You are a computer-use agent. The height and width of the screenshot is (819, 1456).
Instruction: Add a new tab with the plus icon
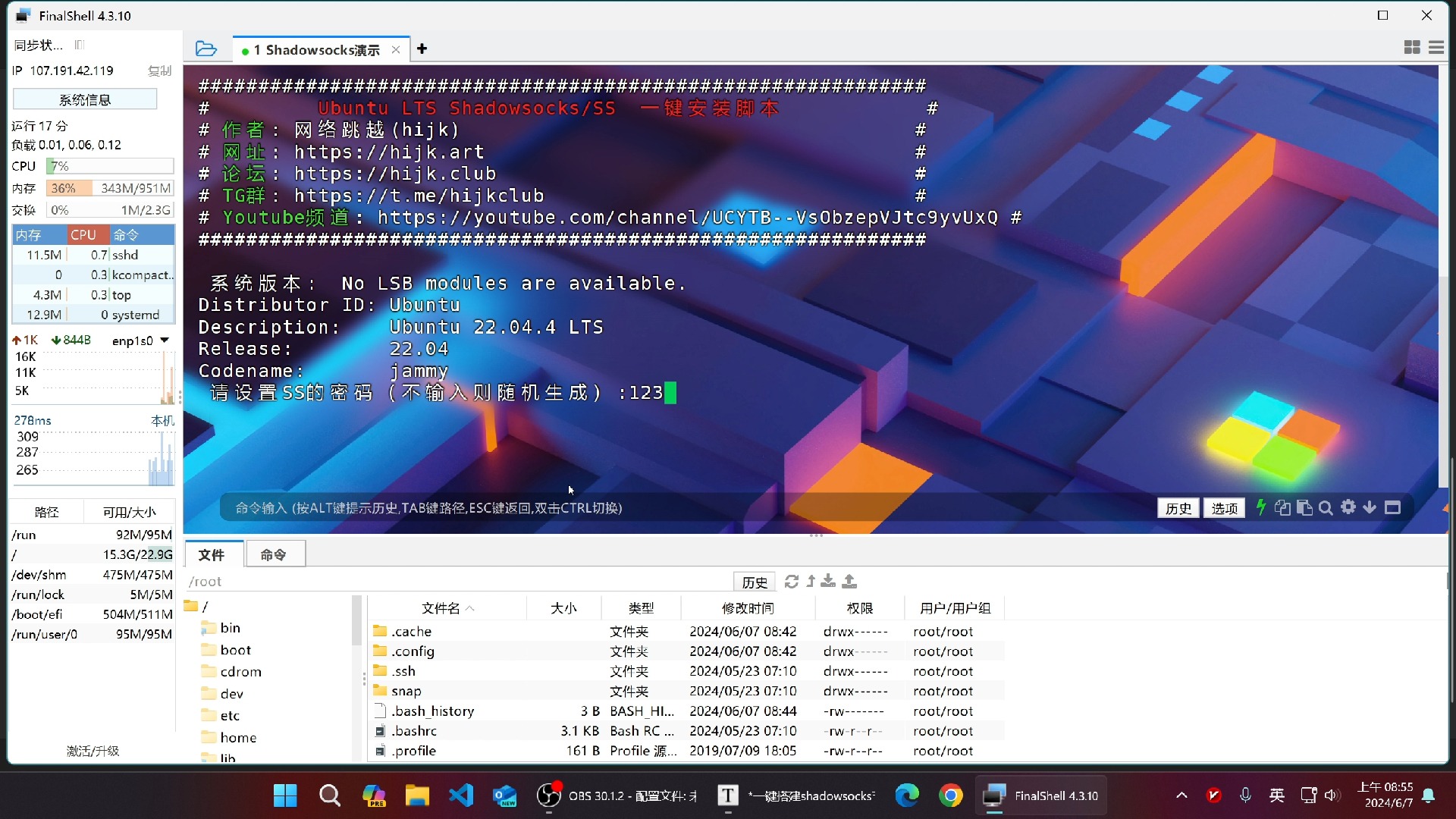pyautogui.click(x=422, y=49)
